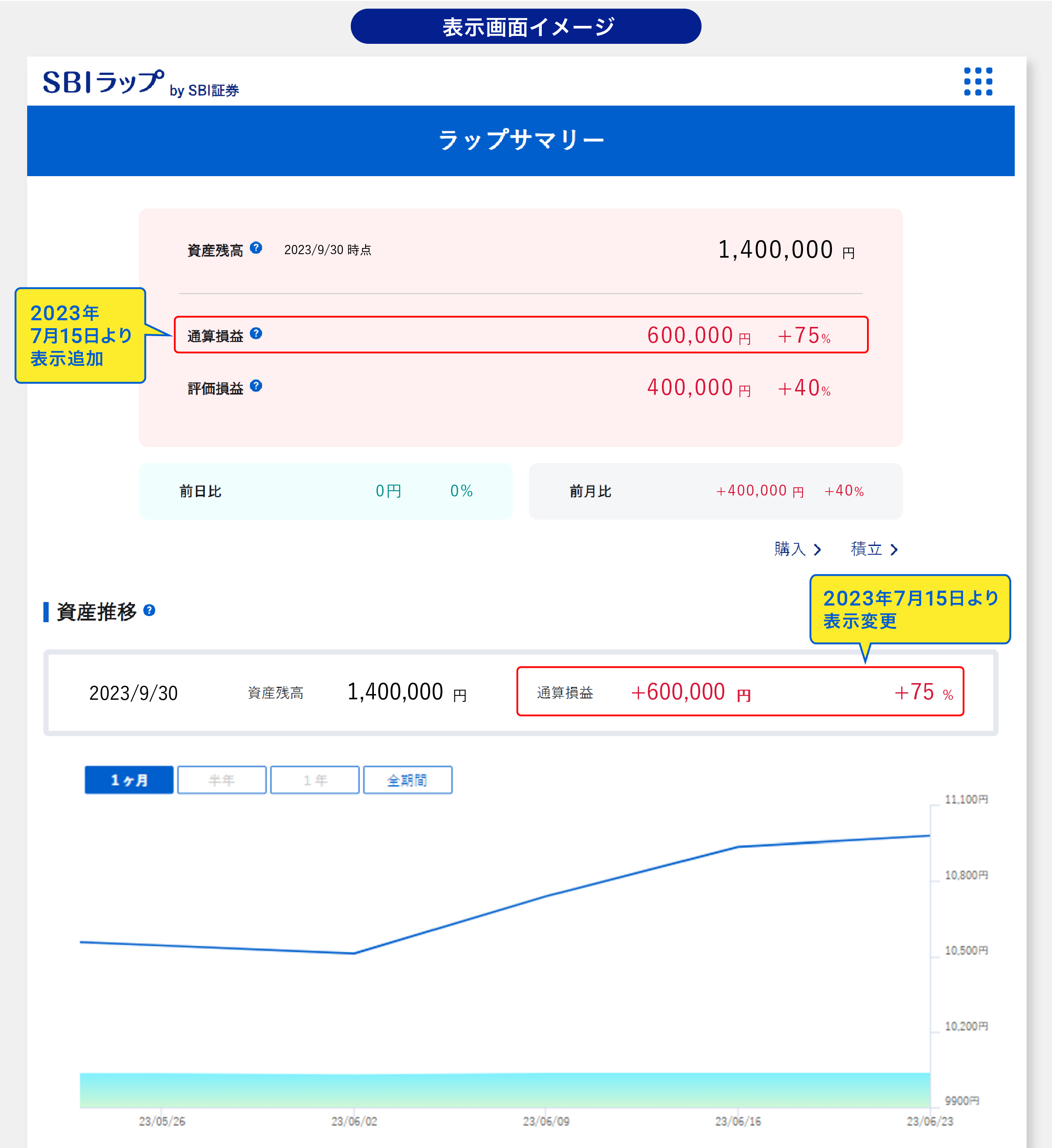The height and width of the screenshot is (1148, 1052).
Task: Click the 11,100円 chart axis label
Action: click(967, 799)
